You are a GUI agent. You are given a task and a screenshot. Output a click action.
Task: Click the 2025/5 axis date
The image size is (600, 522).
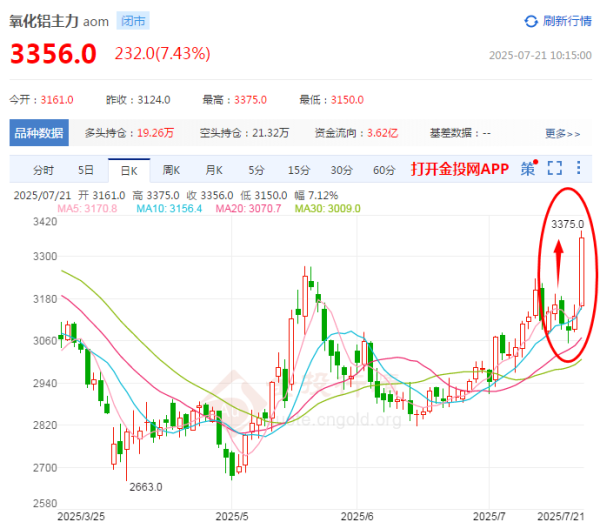(232, 516)
